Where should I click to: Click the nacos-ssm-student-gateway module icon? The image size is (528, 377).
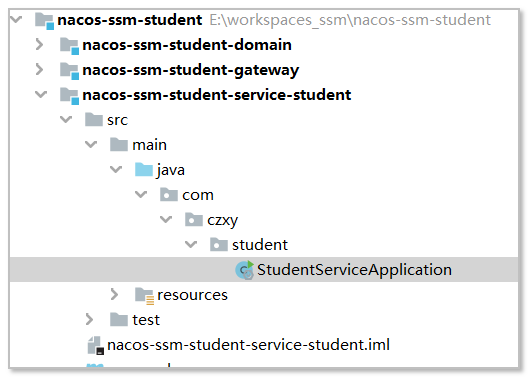point(69,71)
